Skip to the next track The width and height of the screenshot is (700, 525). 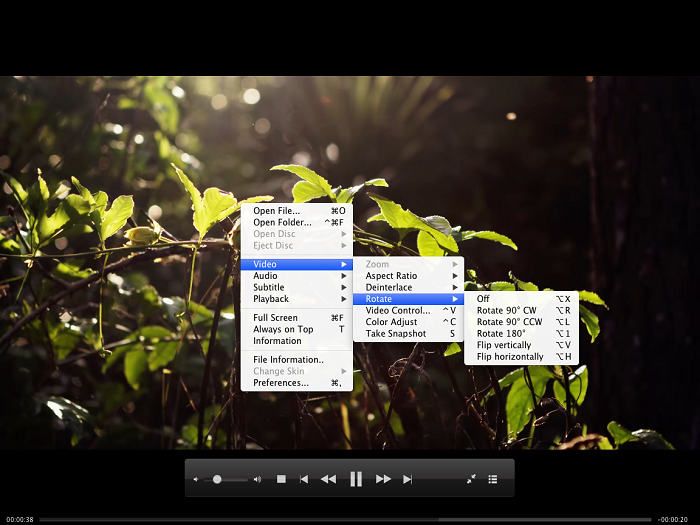[x=407, y=479]
